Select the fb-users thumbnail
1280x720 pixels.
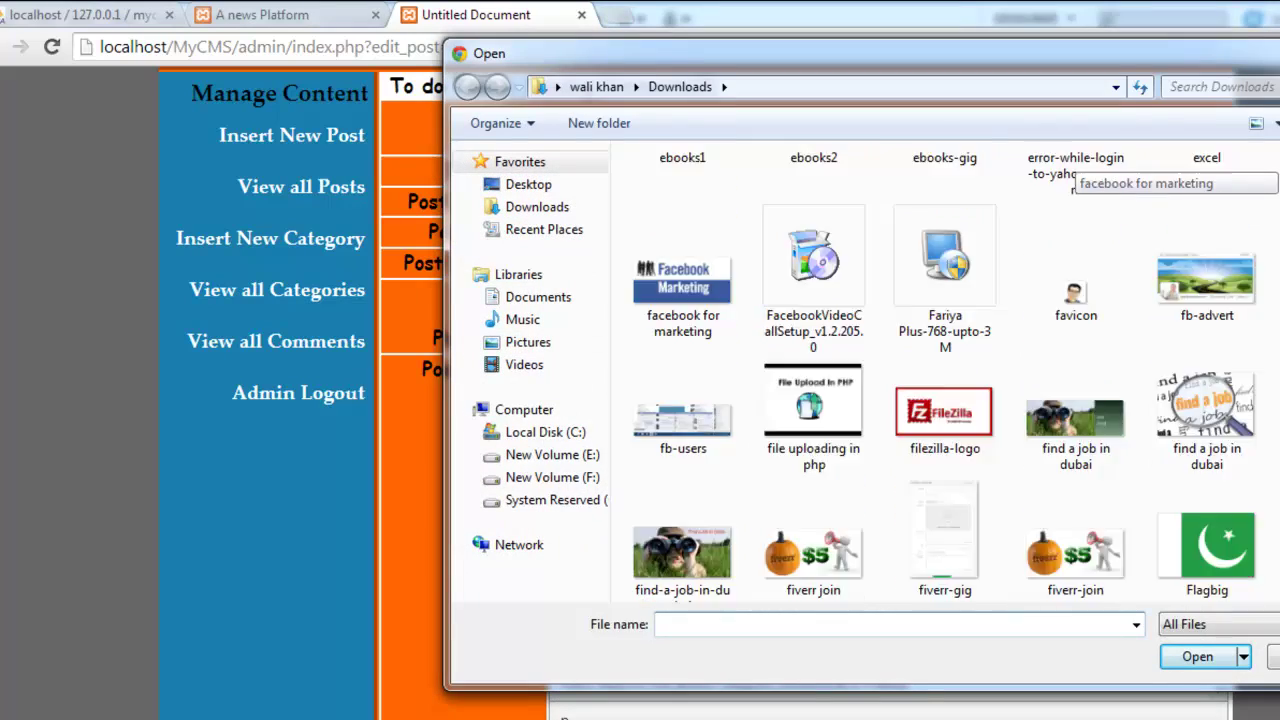(x=682, y=421)
